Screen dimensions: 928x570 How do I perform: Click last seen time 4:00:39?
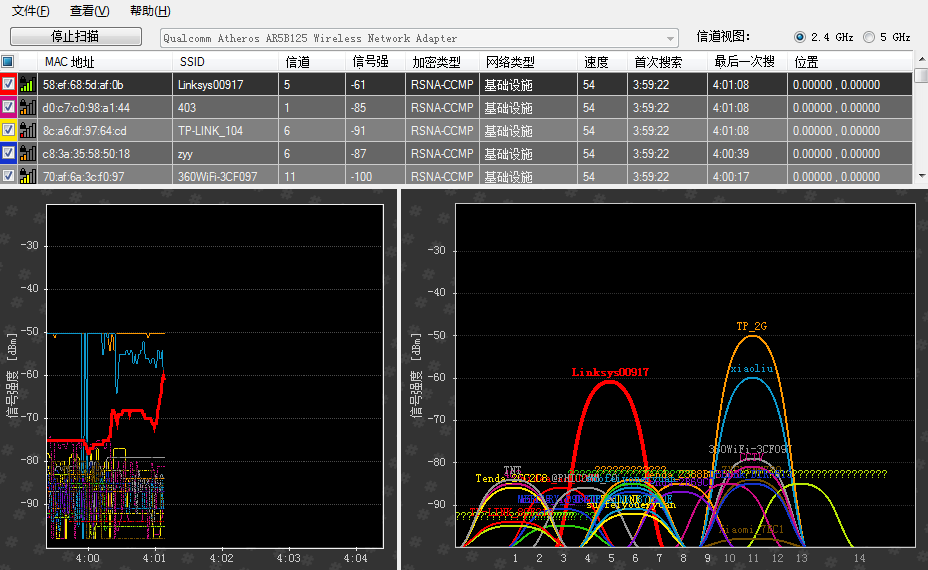pos(731,153)
